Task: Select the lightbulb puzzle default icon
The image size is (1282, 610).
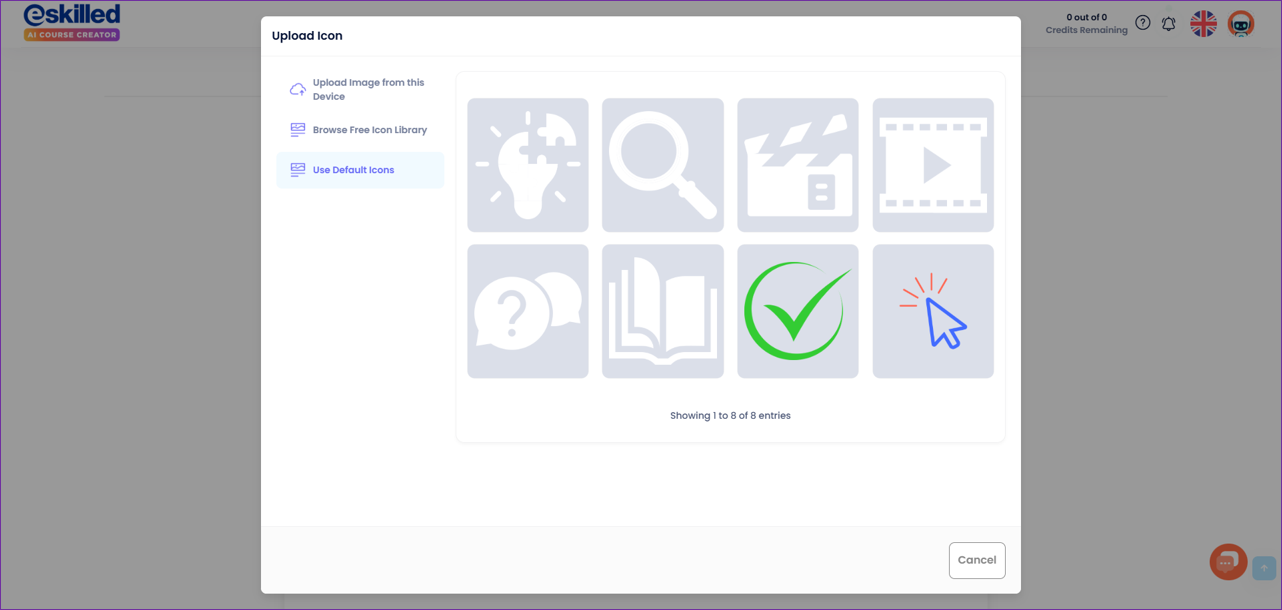Action: point(527,165)
